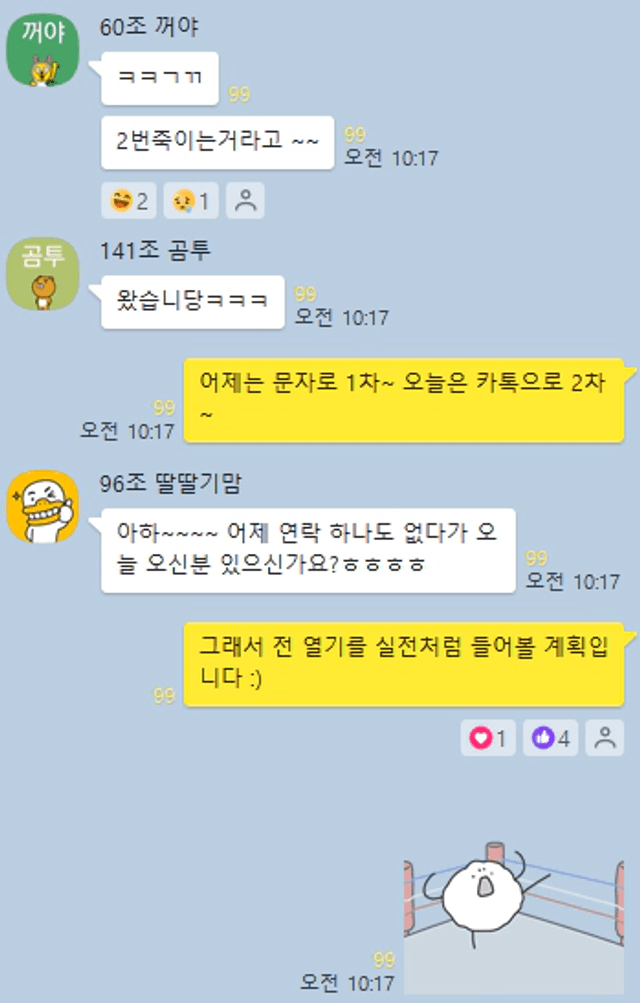Open 60조 꺼야's green profile avatar

(42, 50)
